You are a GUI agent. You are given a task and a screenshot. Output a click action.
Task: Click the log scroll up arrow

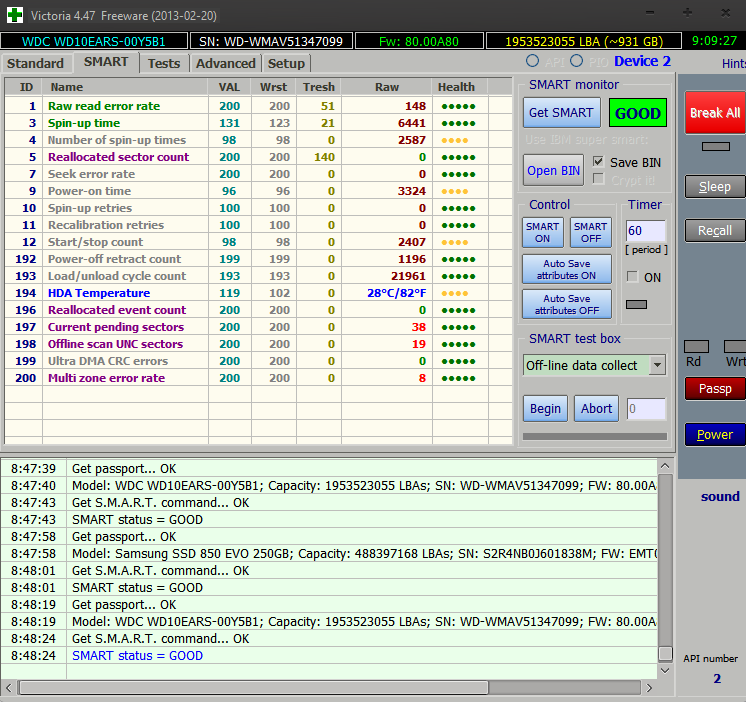[665, 466]
